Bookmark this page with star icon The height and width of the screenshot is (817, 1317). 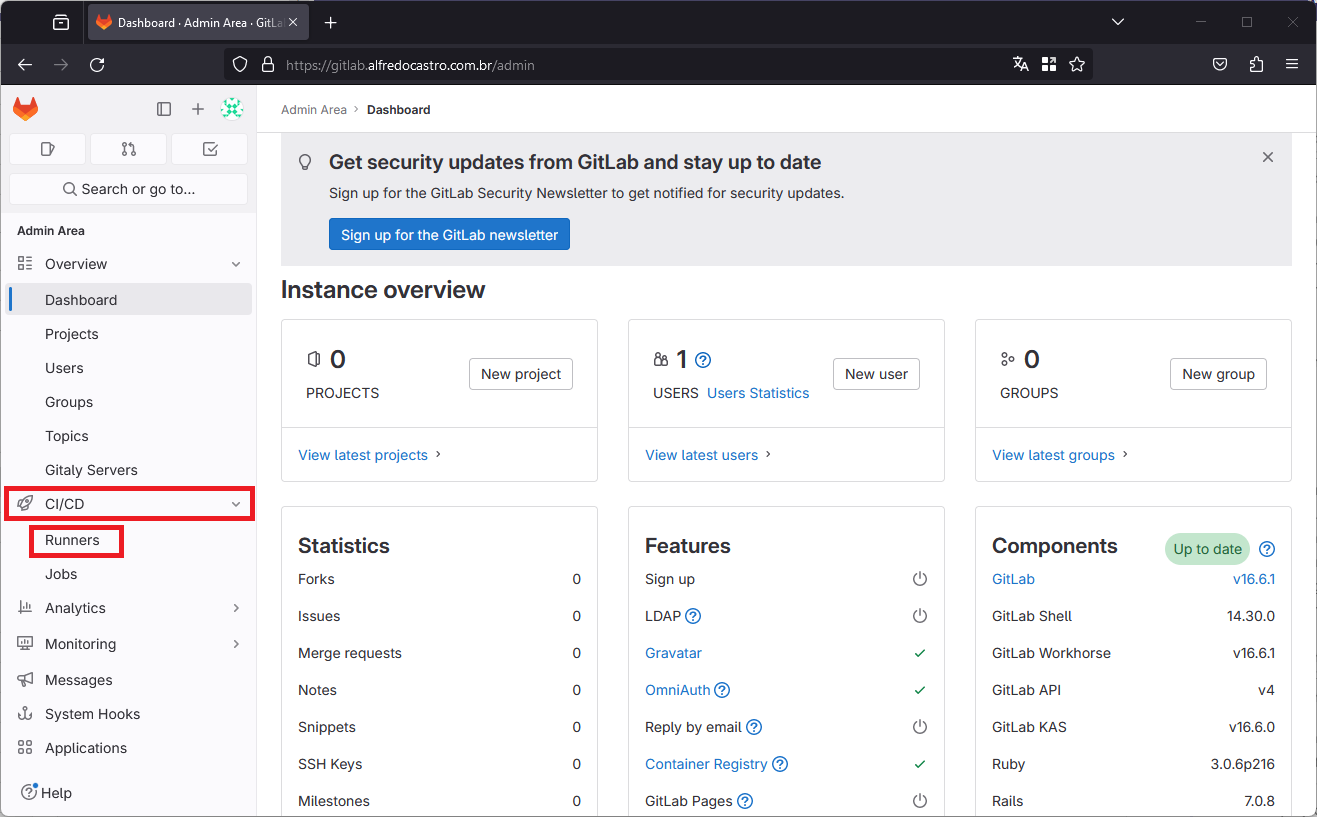tap(1077, 64)
